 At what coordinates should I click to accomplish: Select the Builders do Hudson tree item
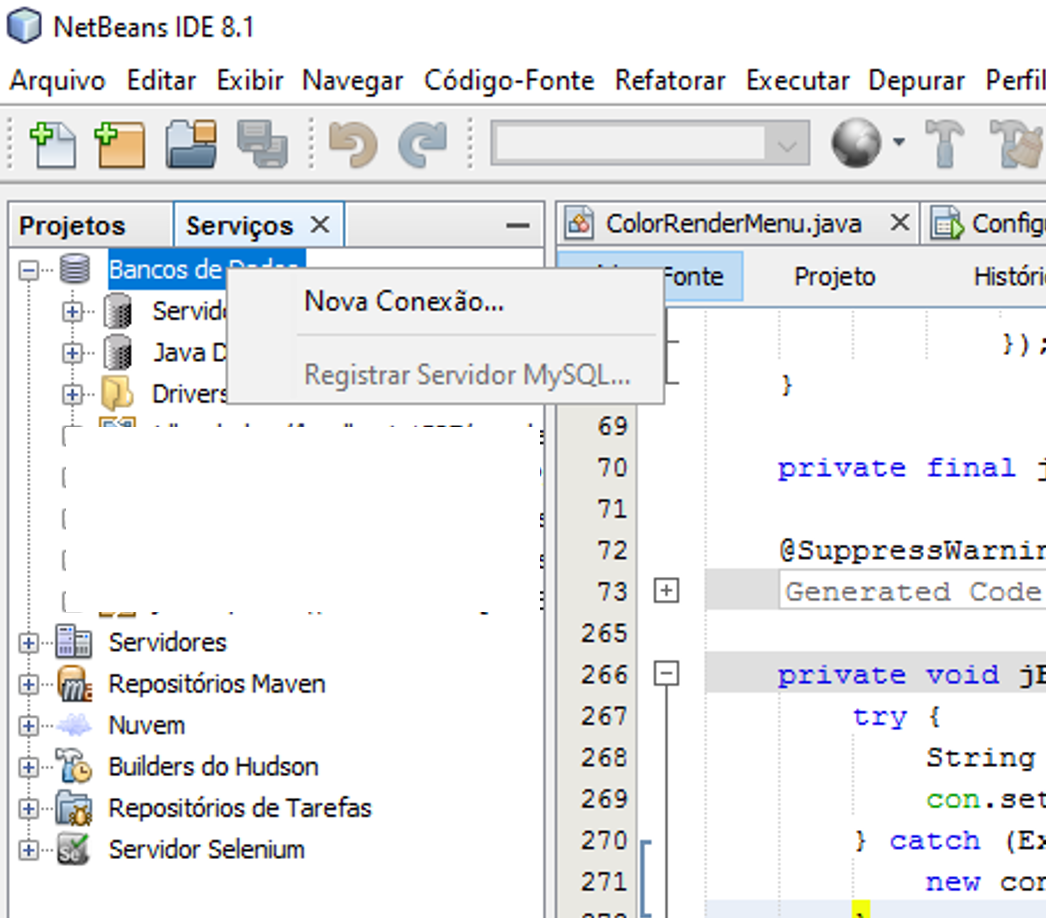click(213, 767)
